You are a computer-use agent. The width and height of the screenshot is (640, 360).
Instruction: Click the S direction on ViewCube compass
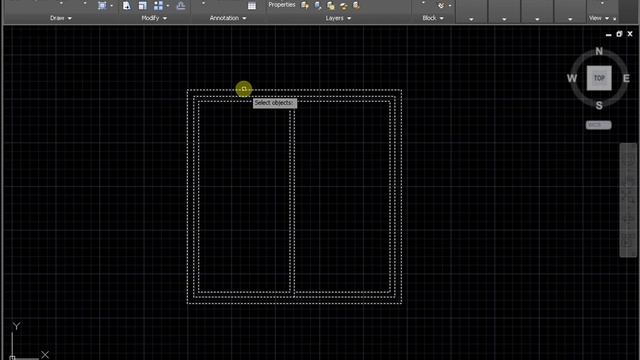click(x=599, y=106)
